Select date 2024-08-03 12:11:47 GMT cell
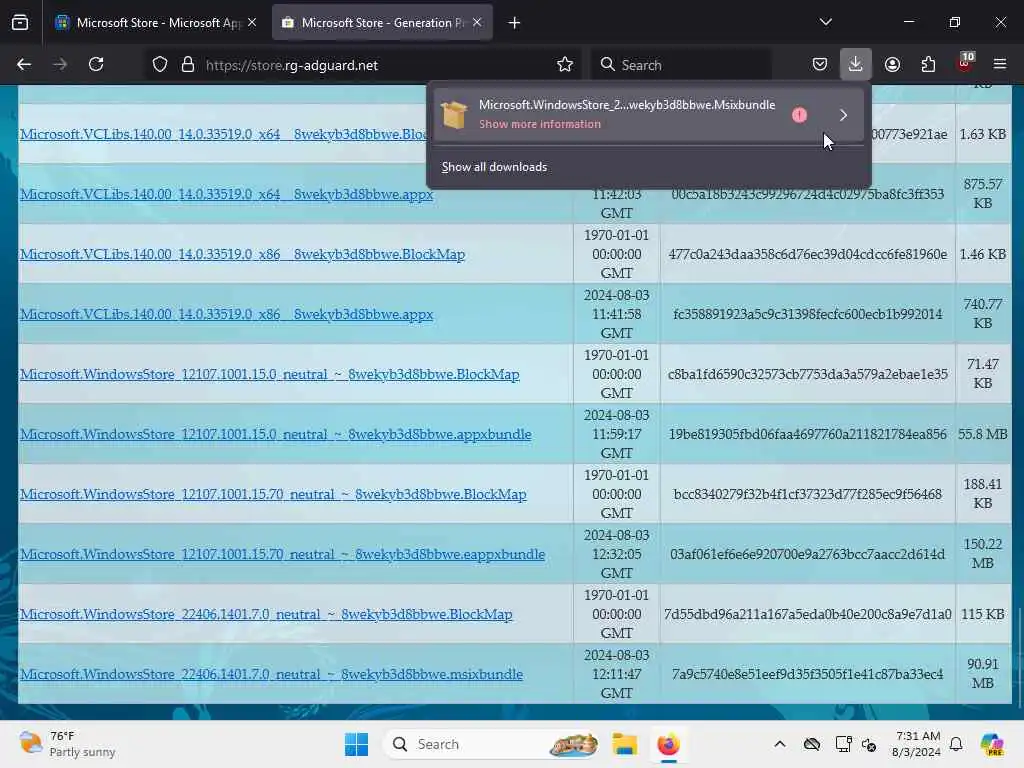This screenshot has height=768, width=1024. [616, 674]
